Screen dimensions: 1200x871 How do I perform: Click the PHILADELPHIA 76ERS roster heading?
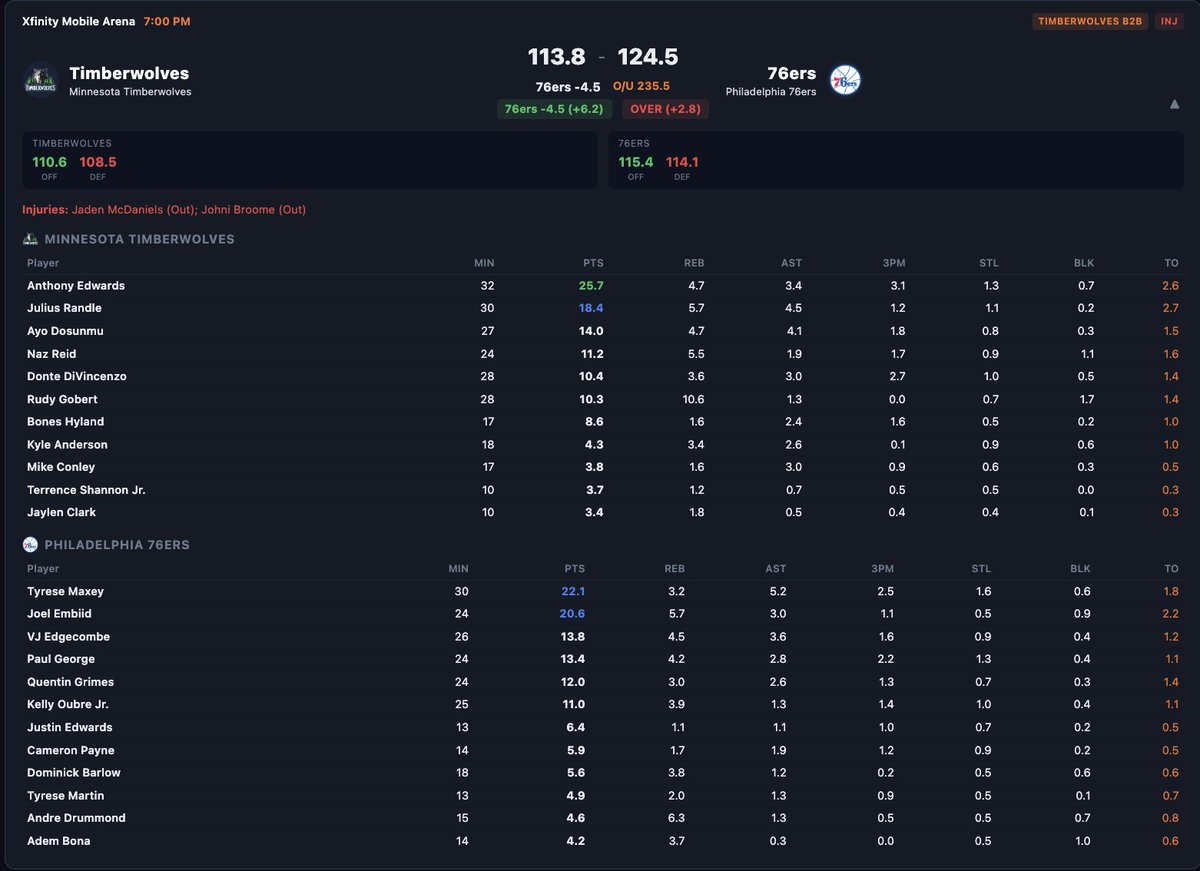pos(117,546)
